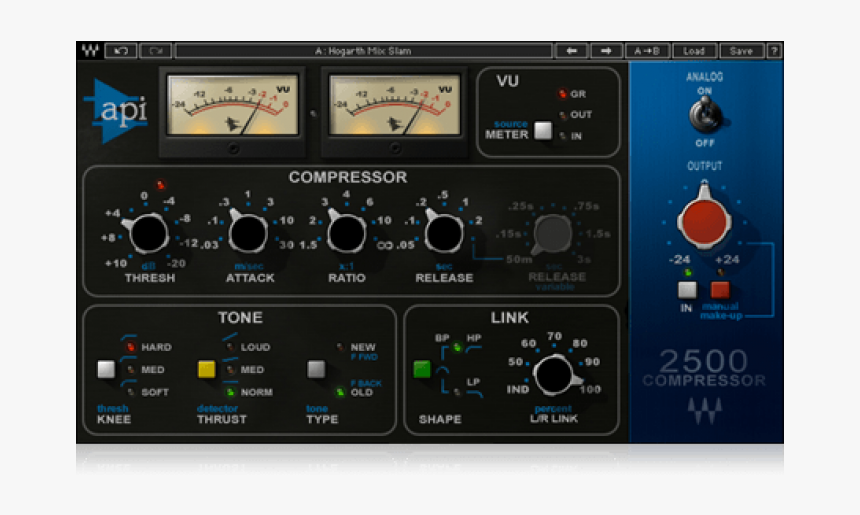This screenshot has width=860, height=515.
Task: Open the preset name field Hogarth Mix Slam
Action: (363, 51)
